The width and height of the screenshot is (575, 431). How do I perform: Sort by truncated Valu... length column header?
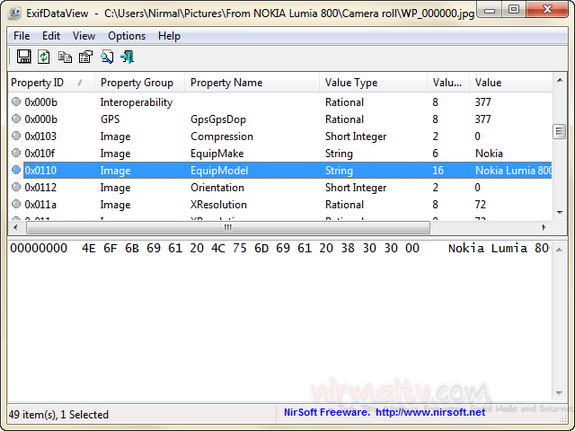tap(448, 83)
